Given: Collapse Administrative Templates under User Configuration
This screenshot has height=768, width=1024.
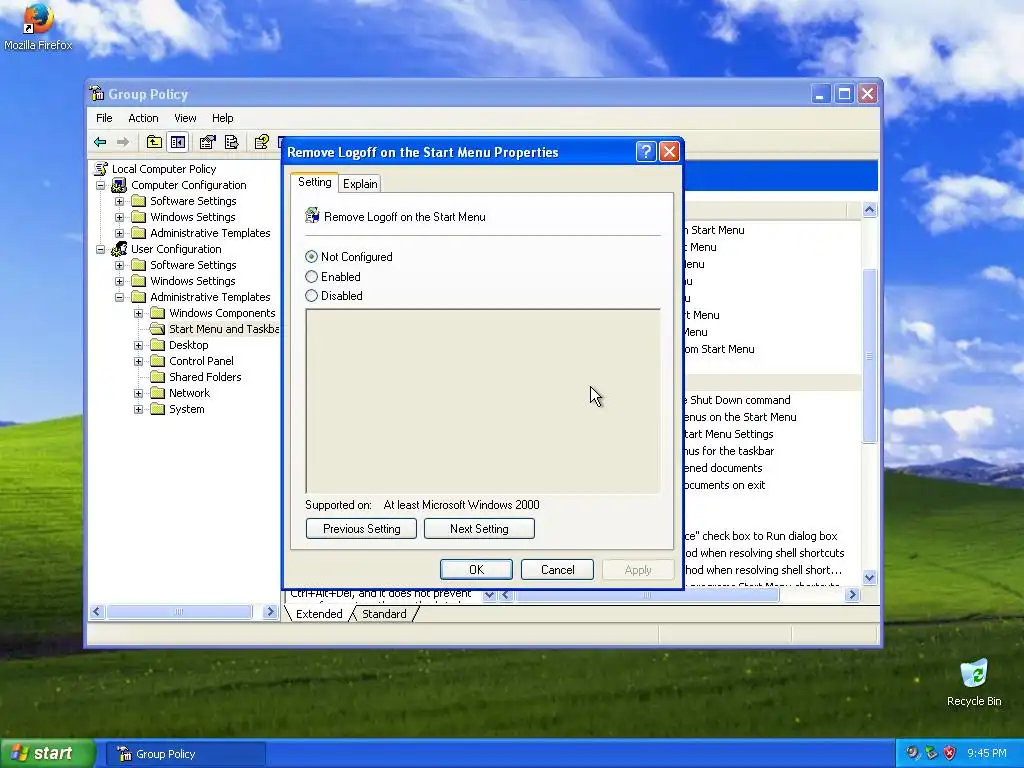Looking at the screenshot, I should 120,297.
